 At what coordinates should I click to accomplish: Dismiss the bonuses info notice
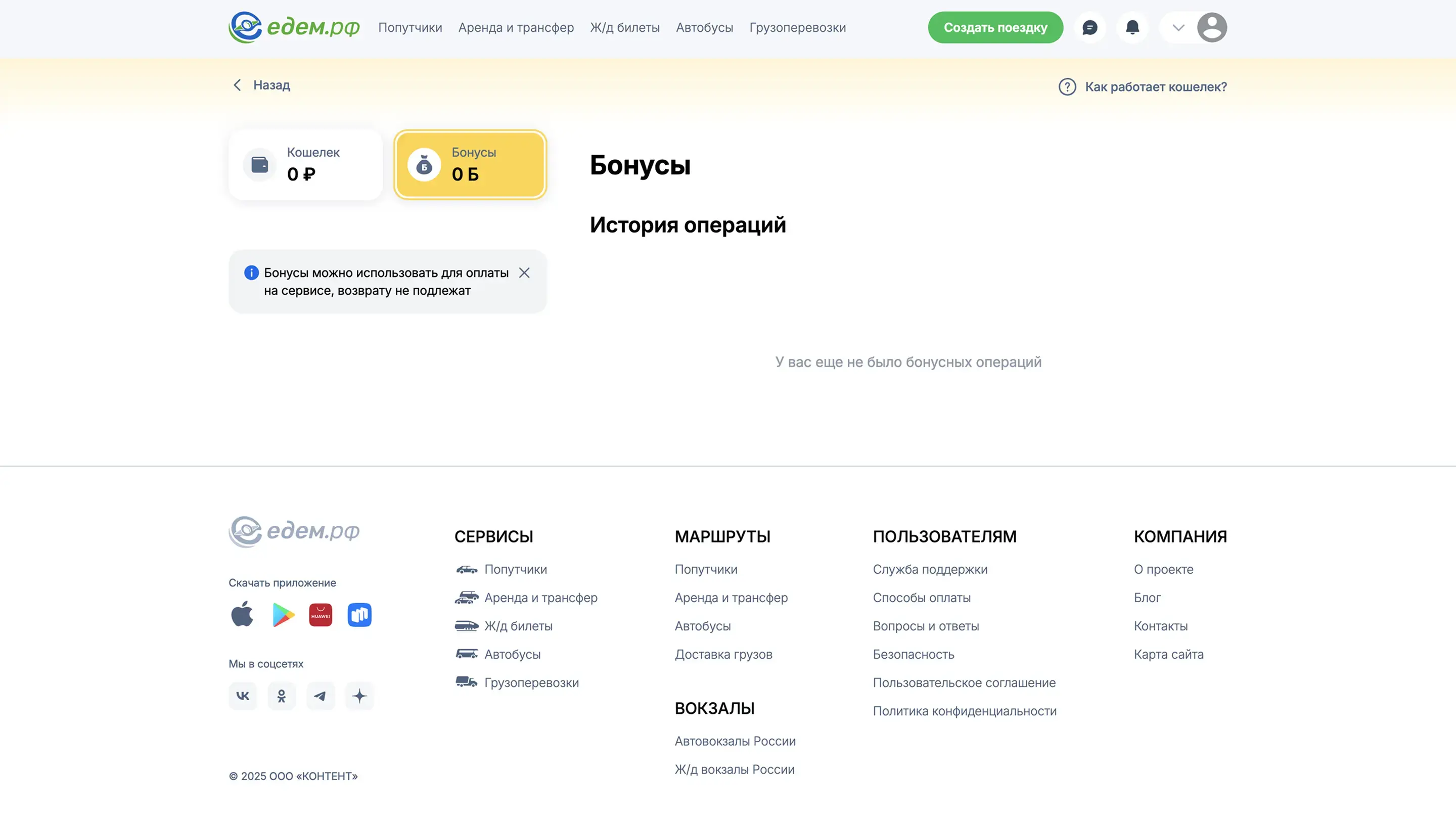tap(524, 273)
